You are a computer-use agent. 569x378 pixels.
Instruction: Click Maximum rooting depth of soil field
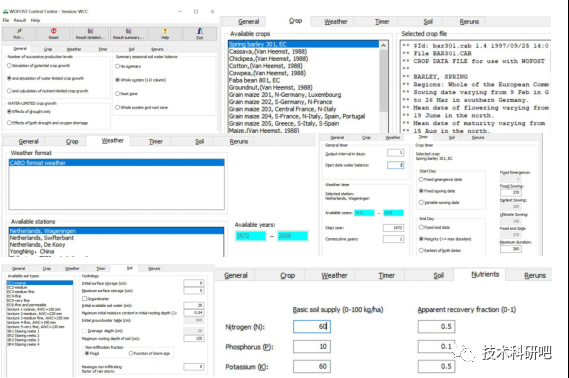point(194,338)
